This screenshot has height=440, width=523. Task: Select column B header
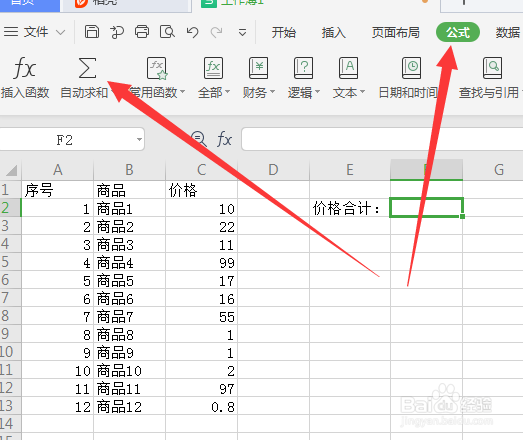[x=129, y=170]
